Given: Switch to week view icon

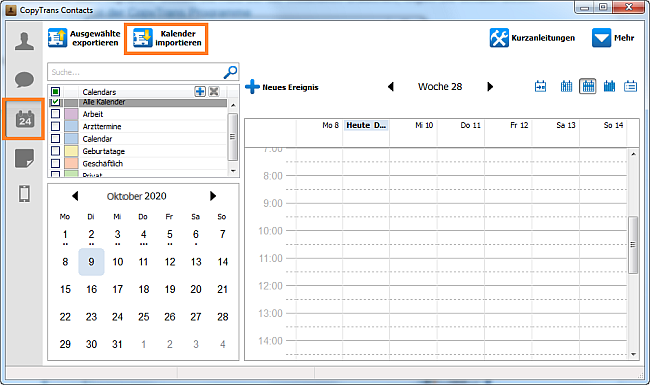Looking at the screenshot, I should tap(588, 86).
